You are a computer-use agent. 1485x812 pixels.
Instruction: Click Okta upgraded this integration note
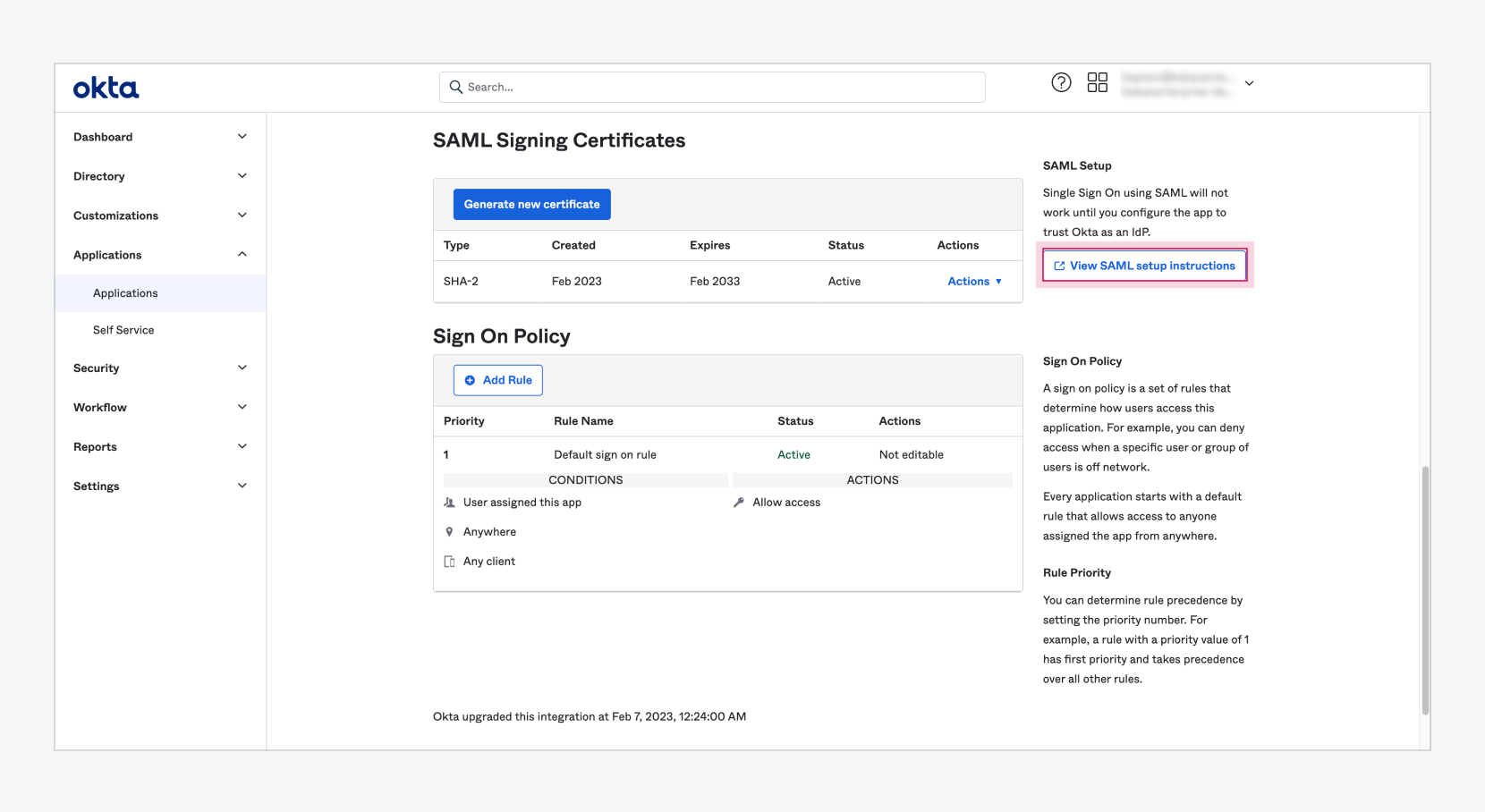590,716
